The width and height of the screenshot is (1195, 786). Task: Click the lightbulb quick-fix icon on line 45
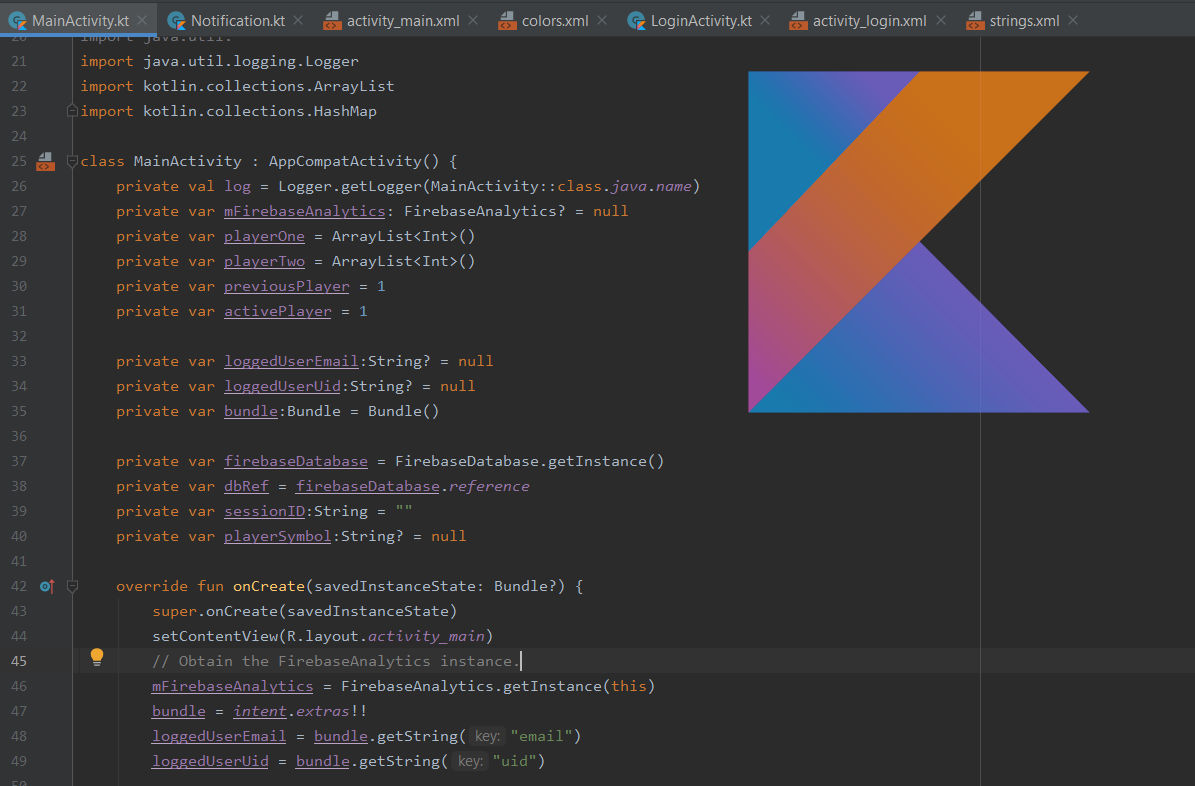click(x=96, y=657)
